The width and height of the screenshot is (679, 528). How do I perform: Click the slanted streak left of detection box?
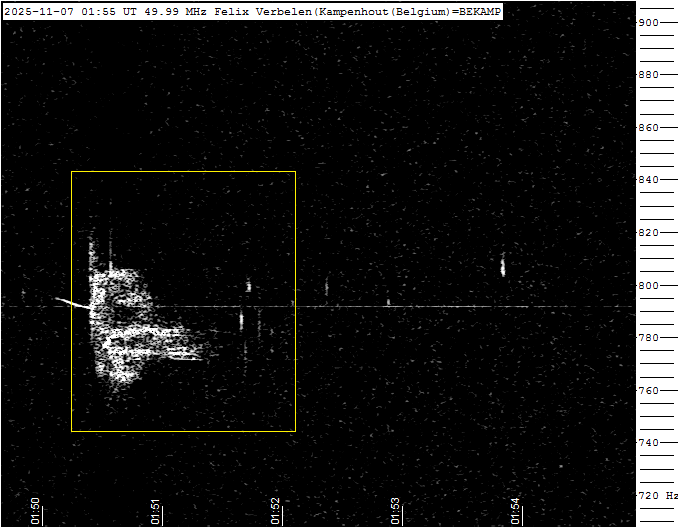(x=70, y=302)
